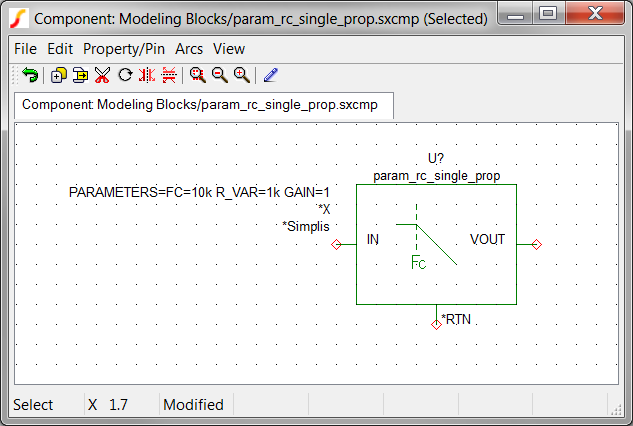
Task: Click the red scissors Cut icon
Action: point(102,75)
